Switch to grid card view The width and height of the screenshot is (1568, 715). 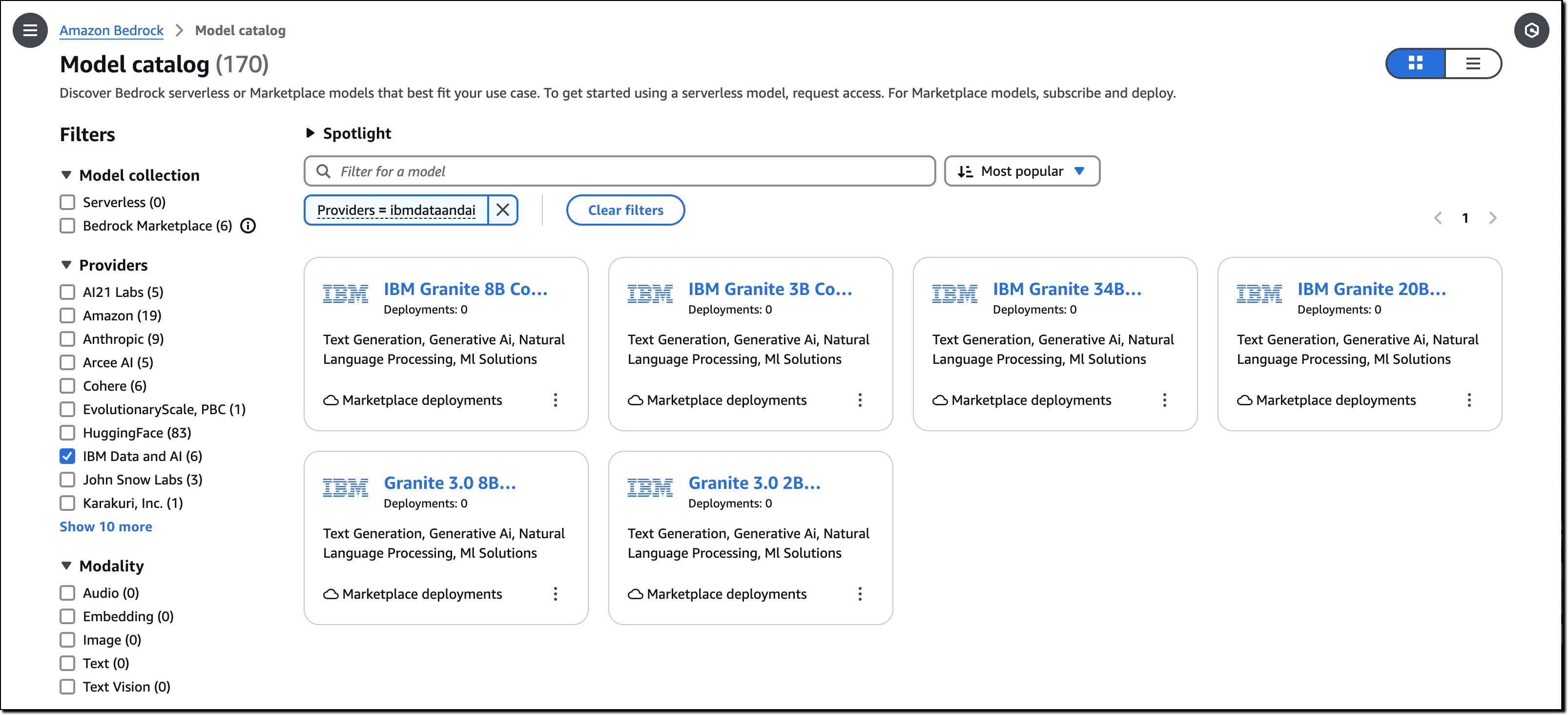click(x=1415, y=63)
